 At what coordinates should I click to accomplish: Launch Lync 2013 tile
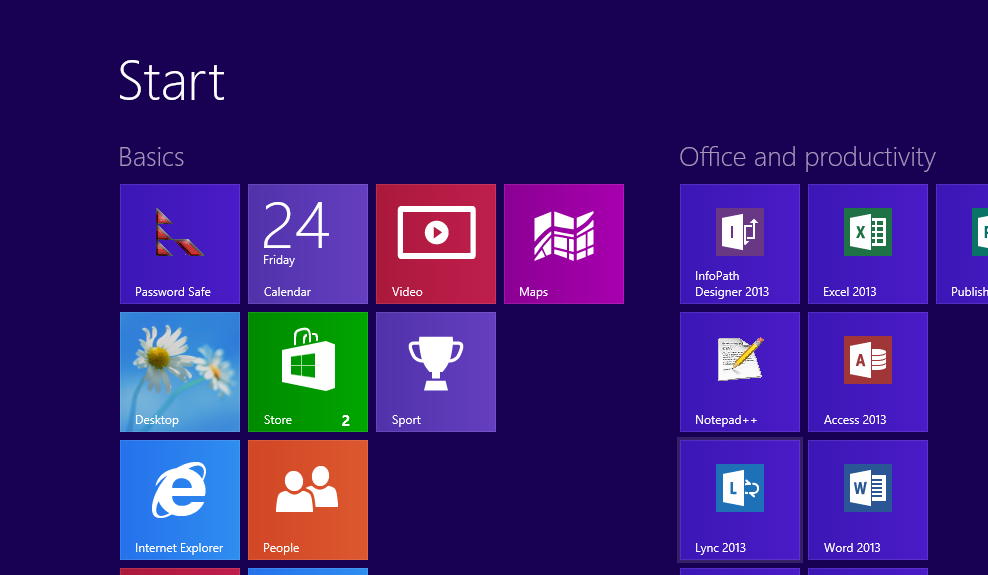(740, 500)
